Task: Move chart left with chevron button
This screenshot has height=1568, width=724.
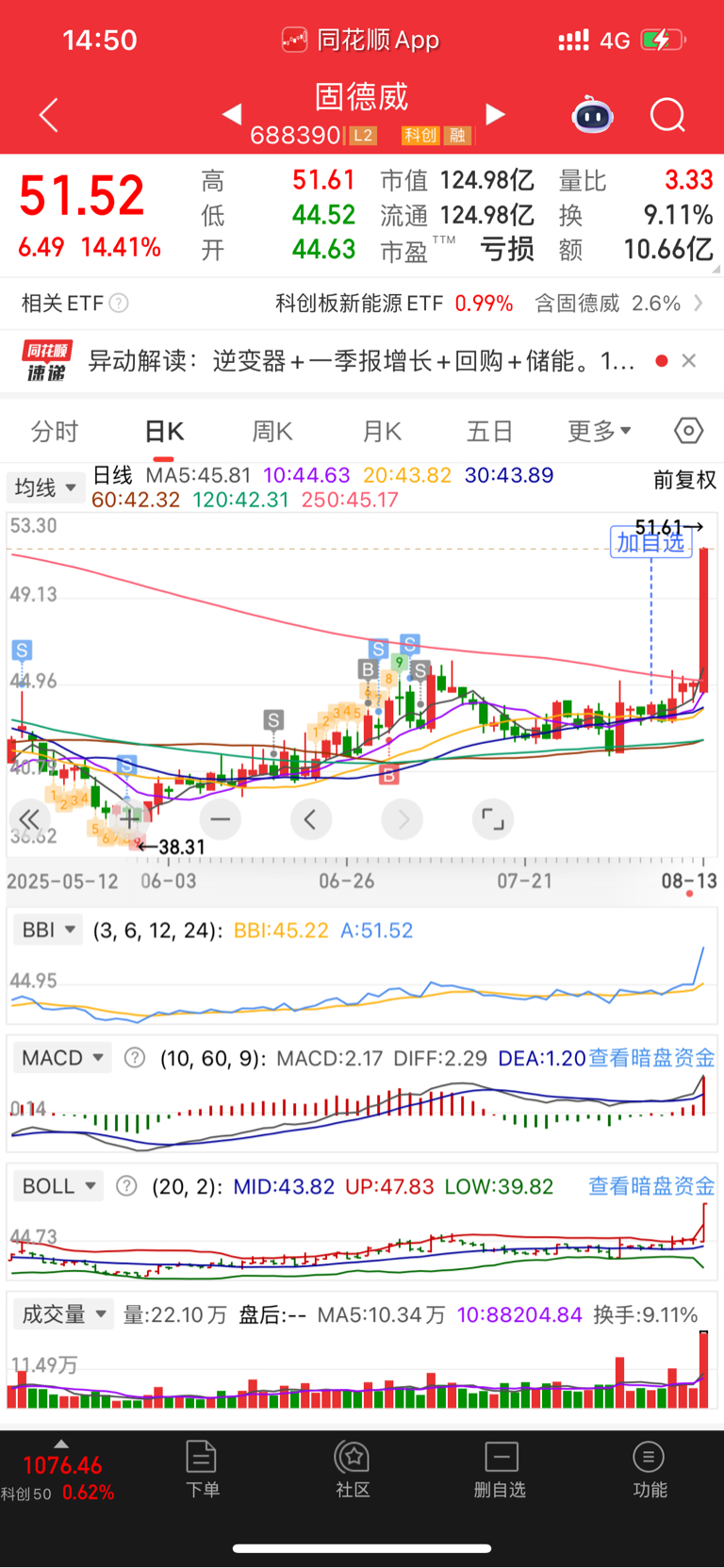Action: click(311, 819)
